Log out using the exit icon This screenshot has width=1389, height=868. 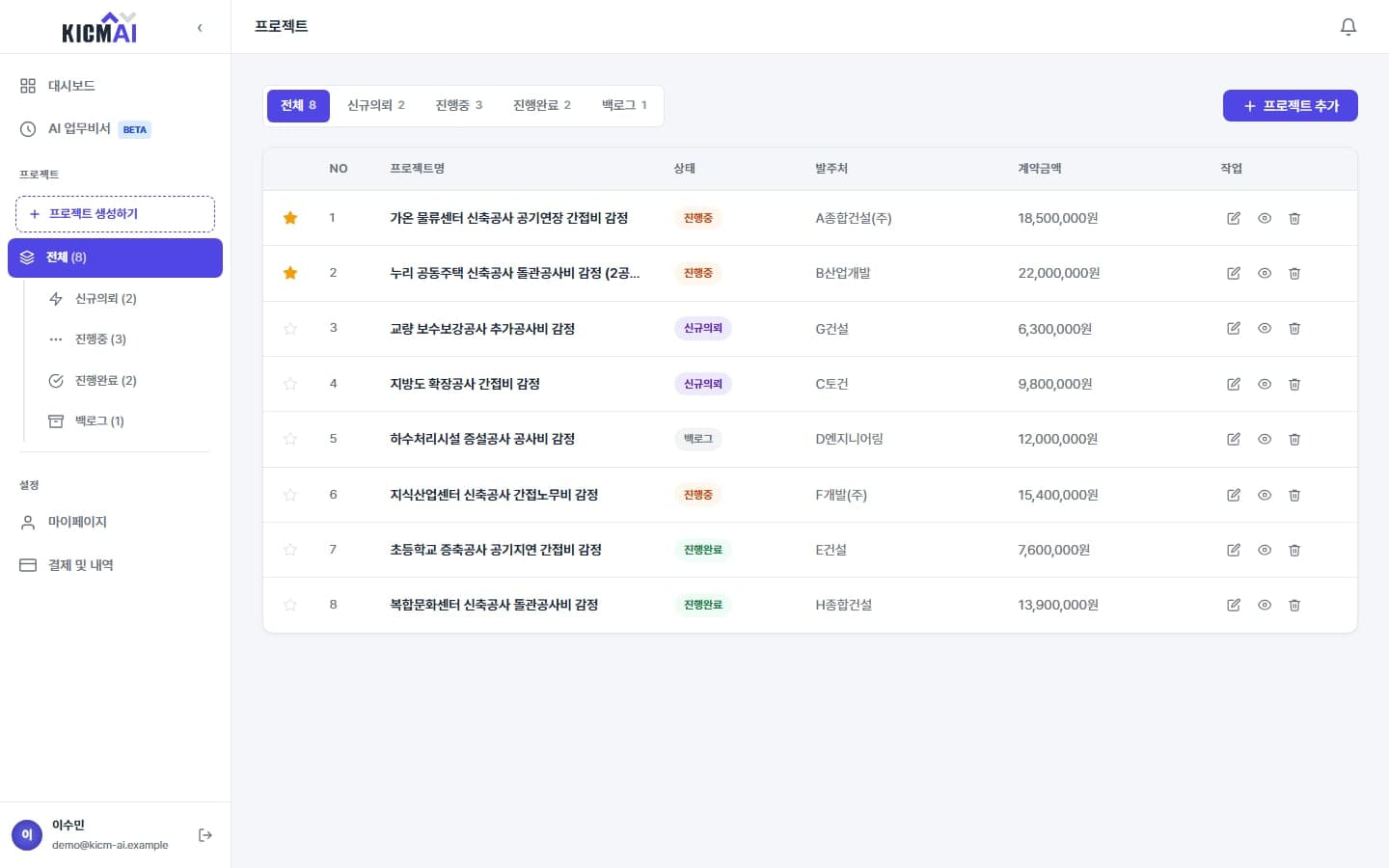205,835
